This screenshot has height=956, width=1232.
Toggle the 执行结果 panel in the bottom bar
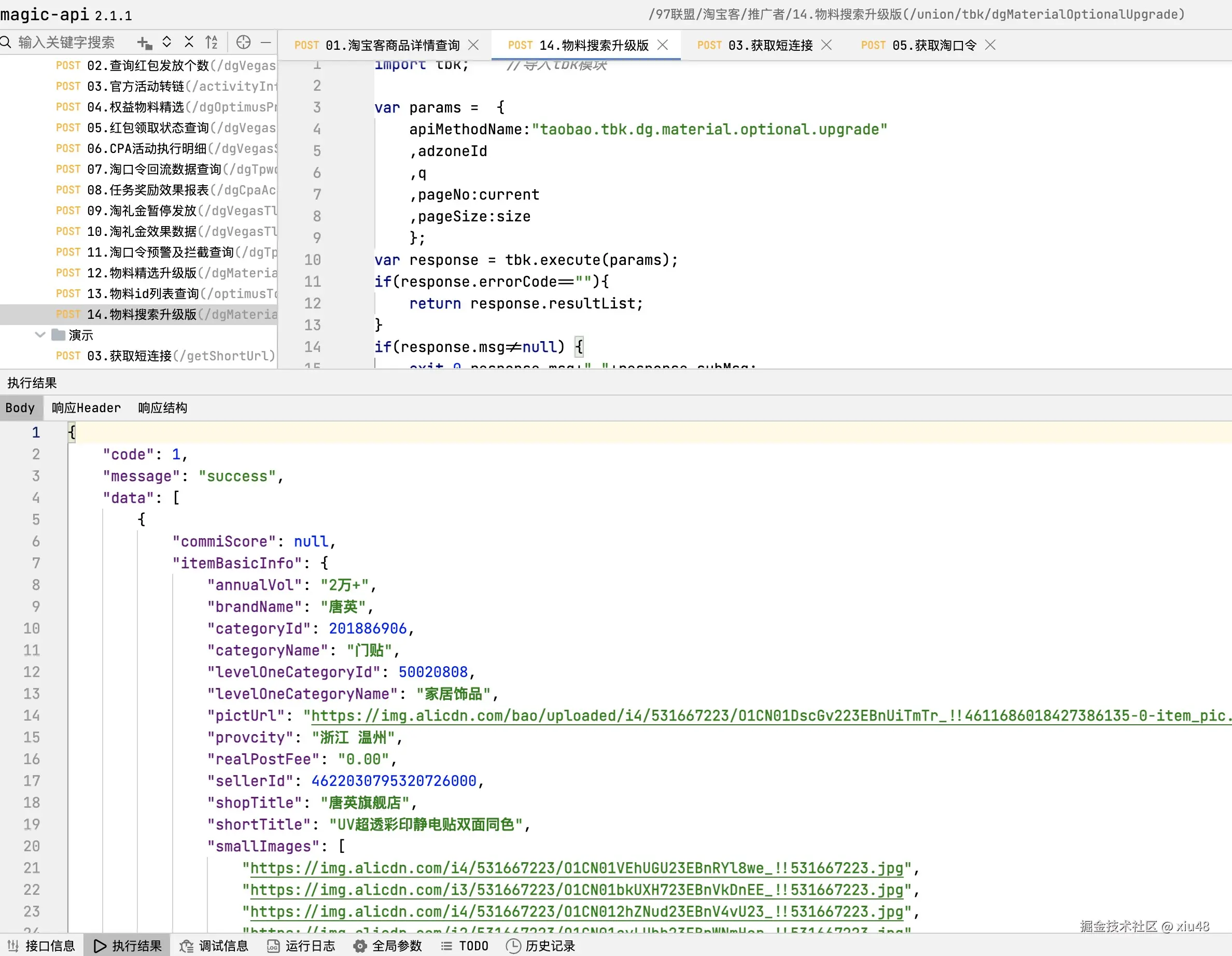pyautogui.click(x=128, y=946)
